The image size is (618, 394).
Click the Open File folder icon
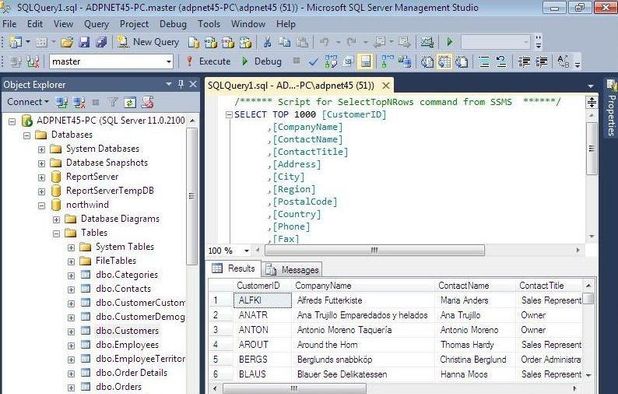click(x=67, y=42)
